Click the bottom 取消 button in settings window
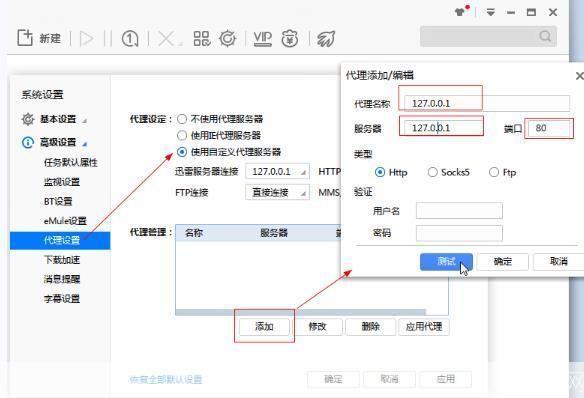This screenshot has width=584, height=398. tap(389, 379)
